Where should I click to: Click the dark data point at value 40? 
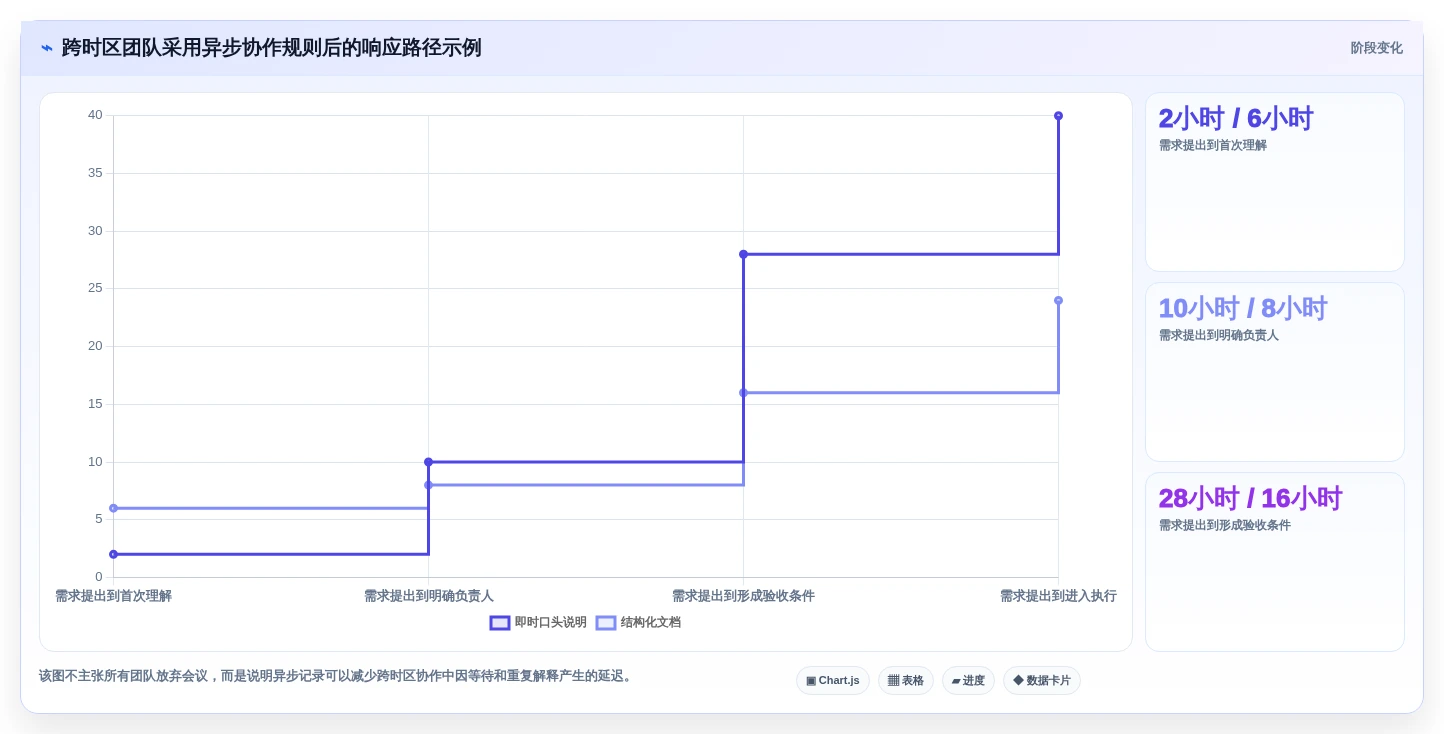(1058, 116)
